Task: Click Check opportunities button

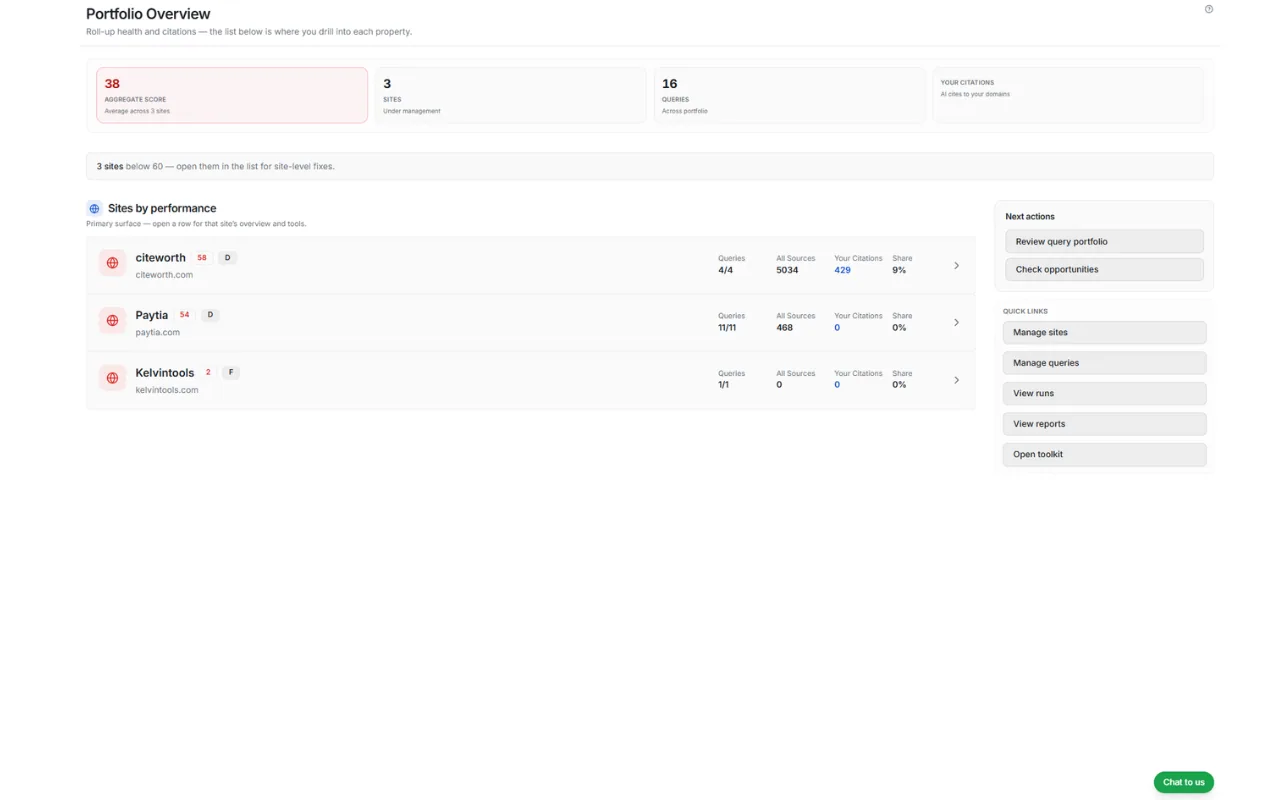Action: (x=1104, y=269)
